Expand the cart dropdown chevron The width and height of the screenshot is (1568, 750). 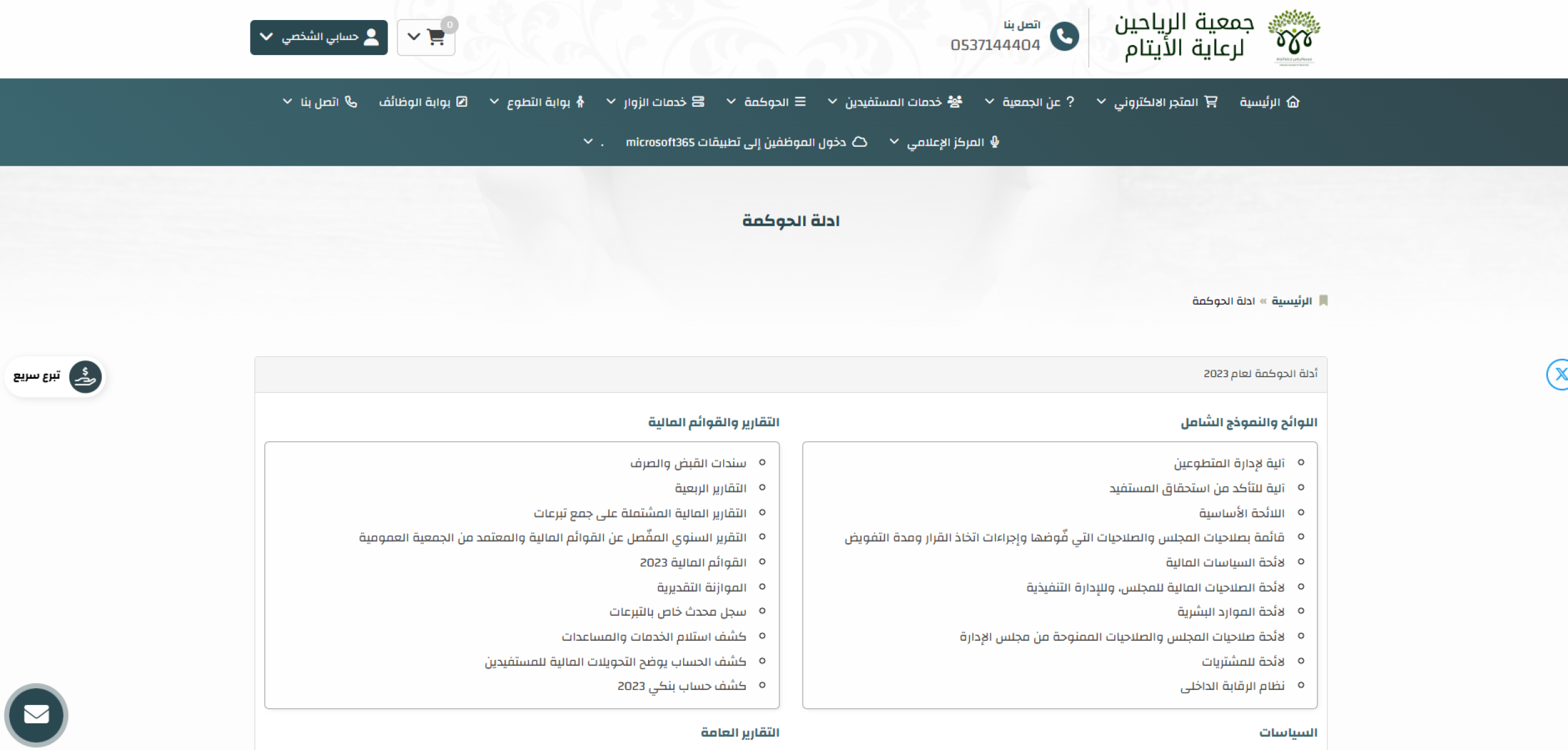(414, 37)
